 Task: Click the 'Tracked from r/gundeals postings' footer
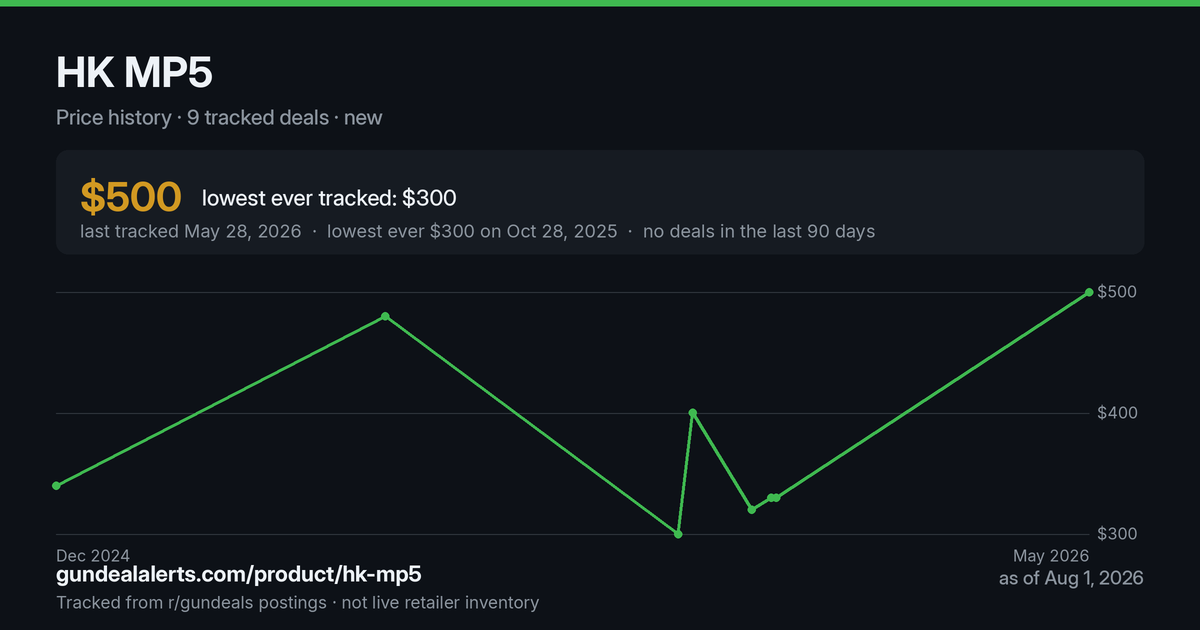[191, 603]
